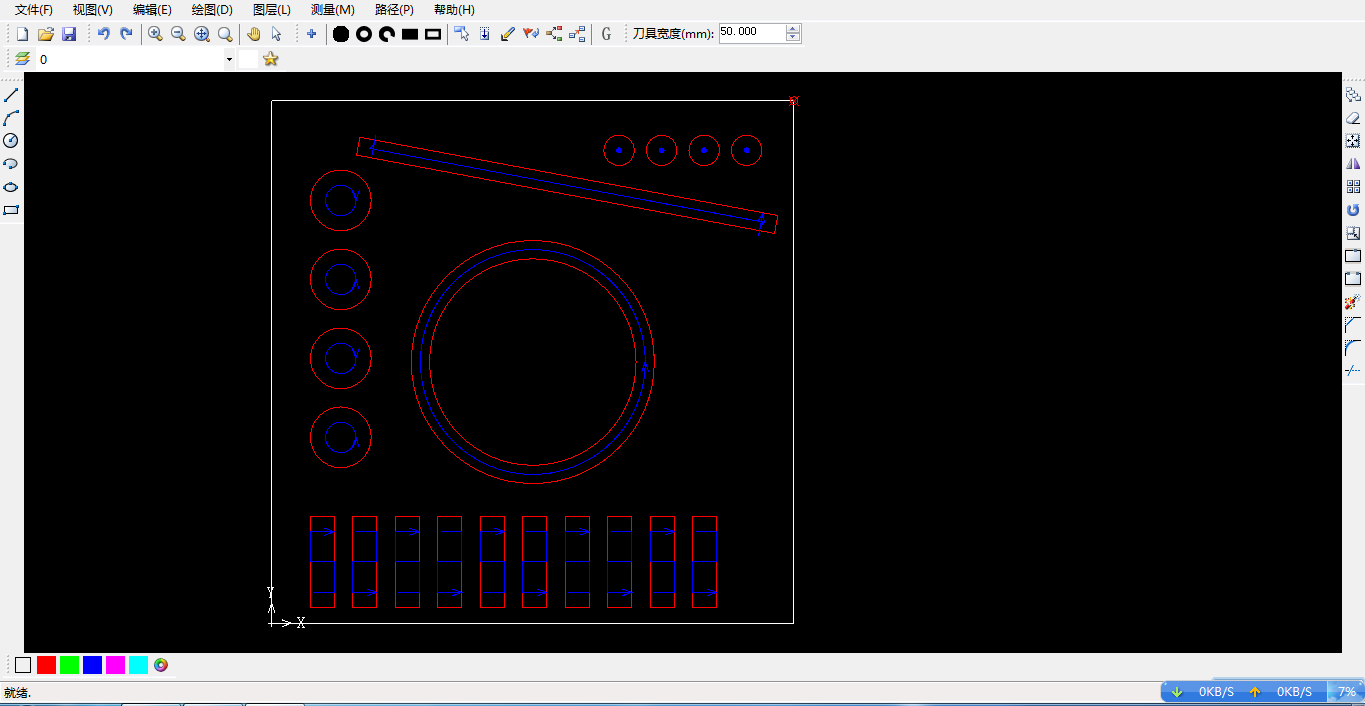This screenshot has height=706, width=1365.
Task: Increase tool width with up stepper arrow
Action: [x=793, y=29]
